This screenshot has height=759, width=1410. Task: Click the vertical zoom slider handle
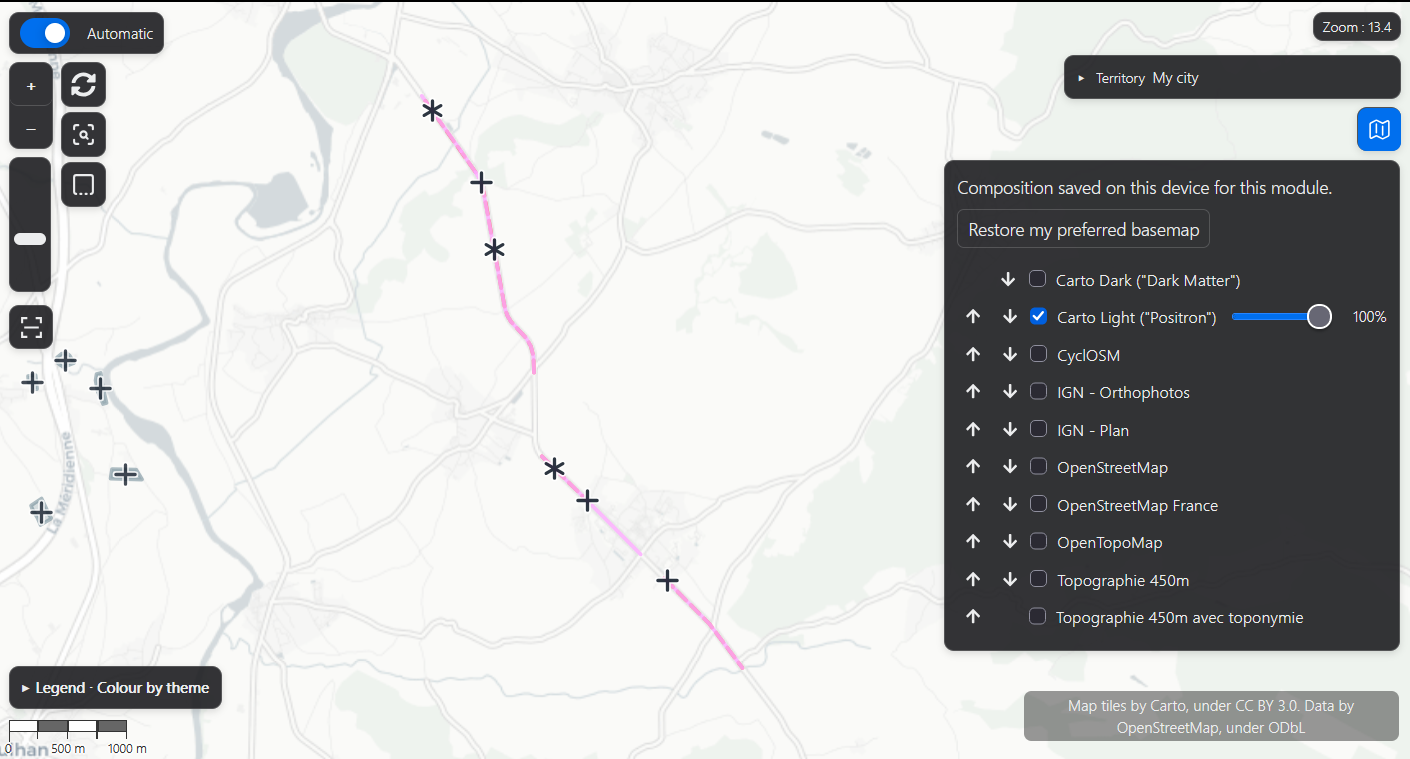pos(30,239)
